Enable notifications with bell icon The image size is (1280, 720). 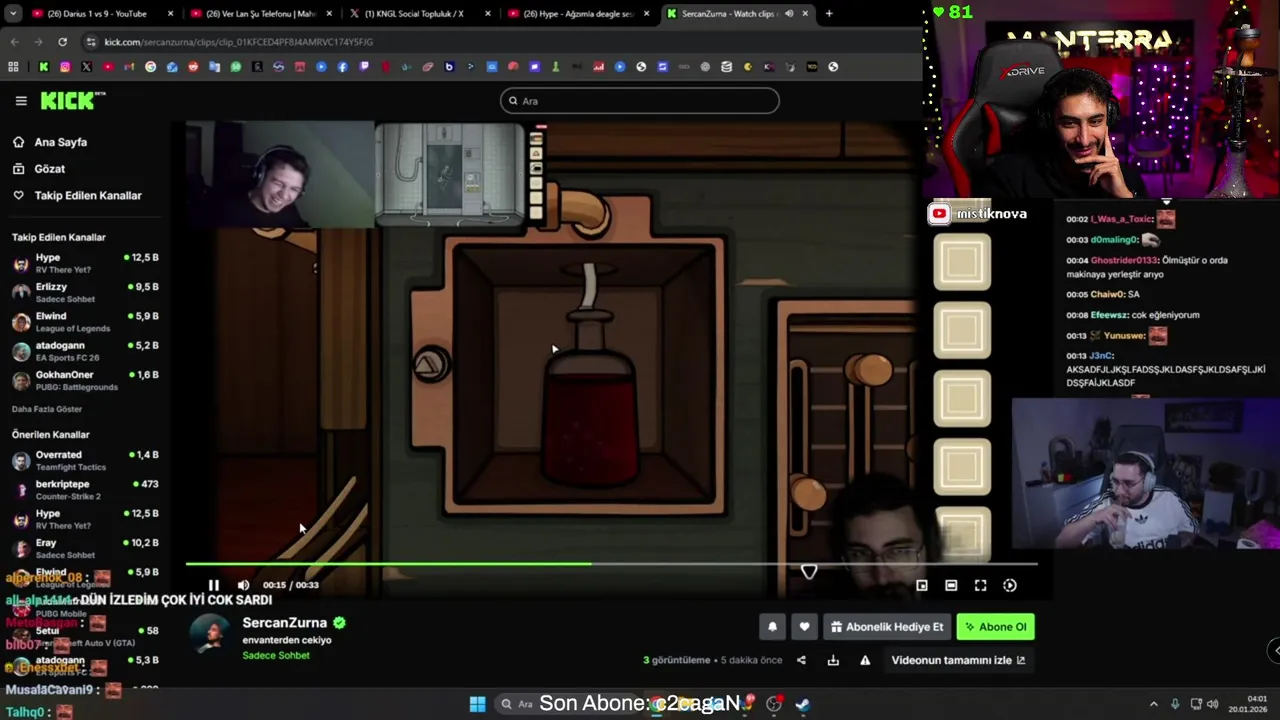(x=772, y=627)
